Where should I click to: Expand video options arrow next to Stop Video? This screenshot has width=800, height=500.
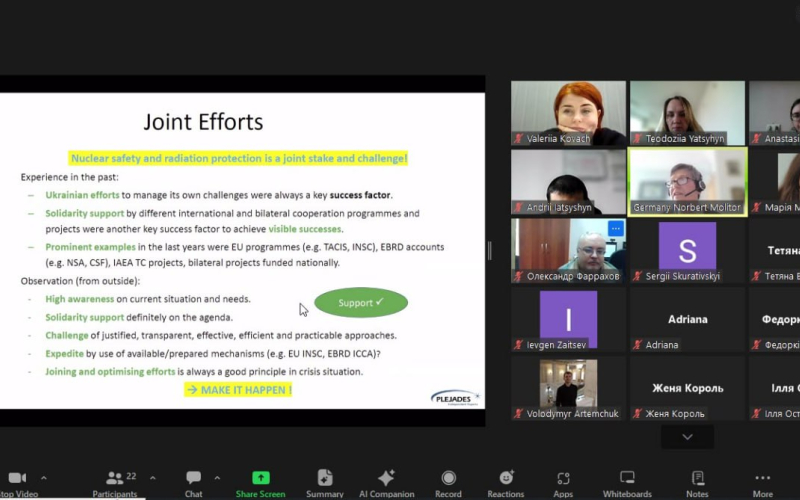click(x=44, y=478)
